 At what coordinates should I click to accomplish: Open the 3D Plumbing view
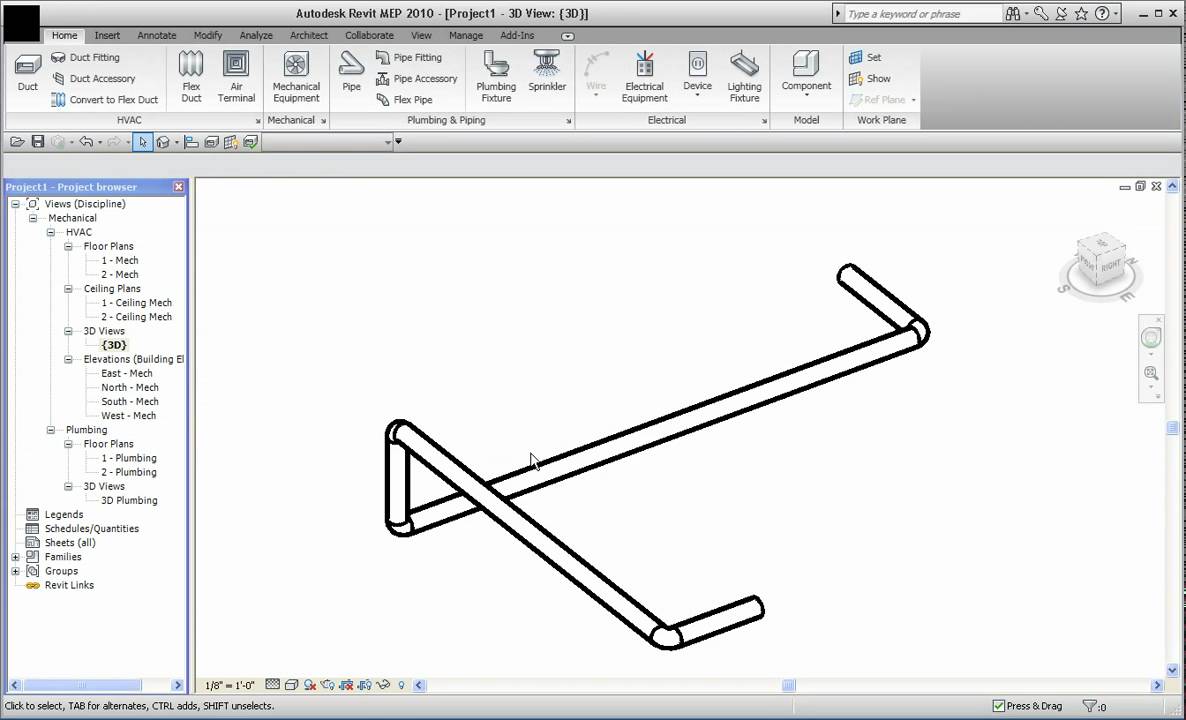coord(129,500)
